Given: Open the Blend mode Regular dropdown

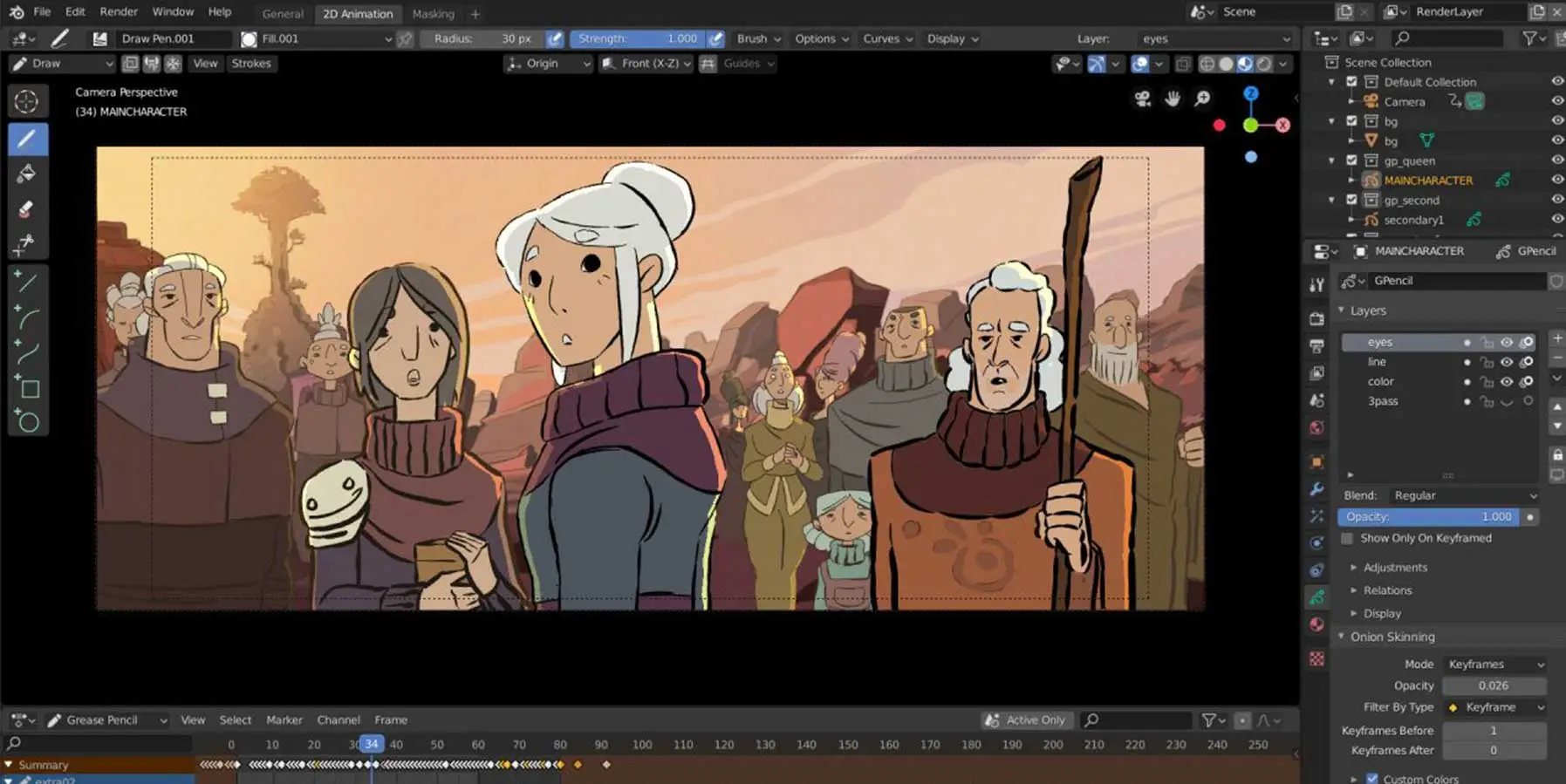Looking at the screenshot, I should (1464, 495).
